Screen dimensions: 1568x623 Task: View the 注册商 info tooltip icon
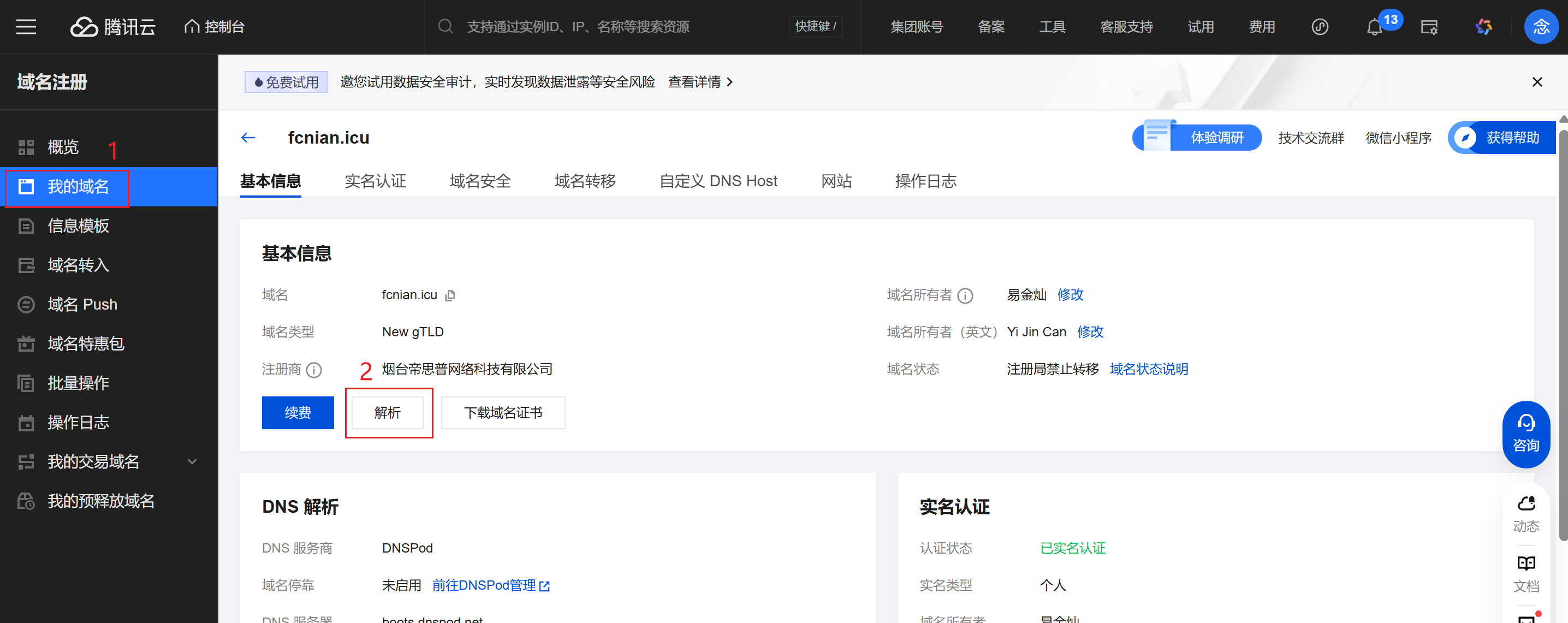(x=314, y=370)
